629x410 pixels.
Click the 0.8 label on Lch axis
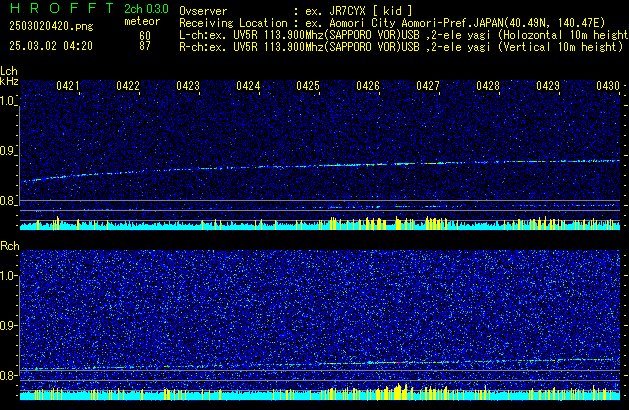tap(8, 201)
